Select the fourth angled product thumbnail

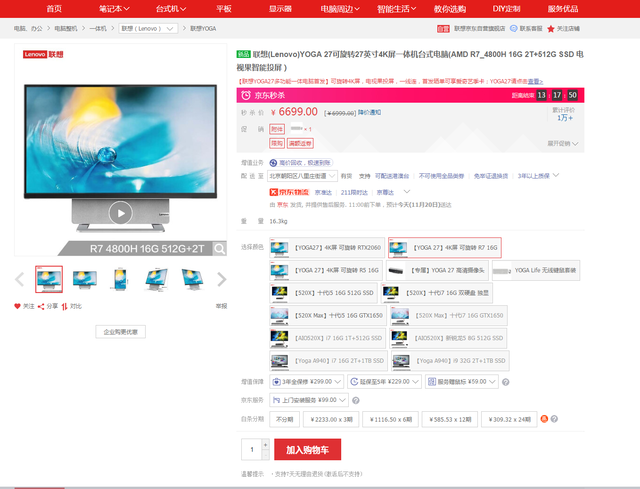156,279
